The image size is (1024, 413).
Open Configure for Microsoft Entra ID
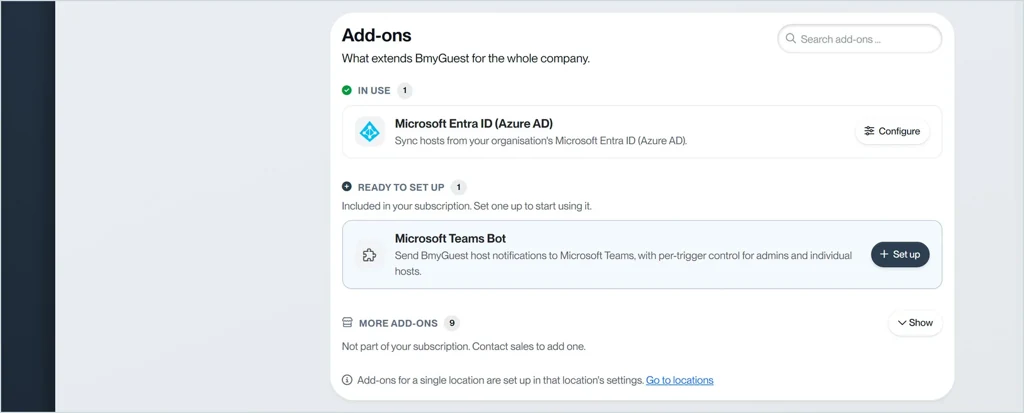pyautogui.click(x=892, y=131)
